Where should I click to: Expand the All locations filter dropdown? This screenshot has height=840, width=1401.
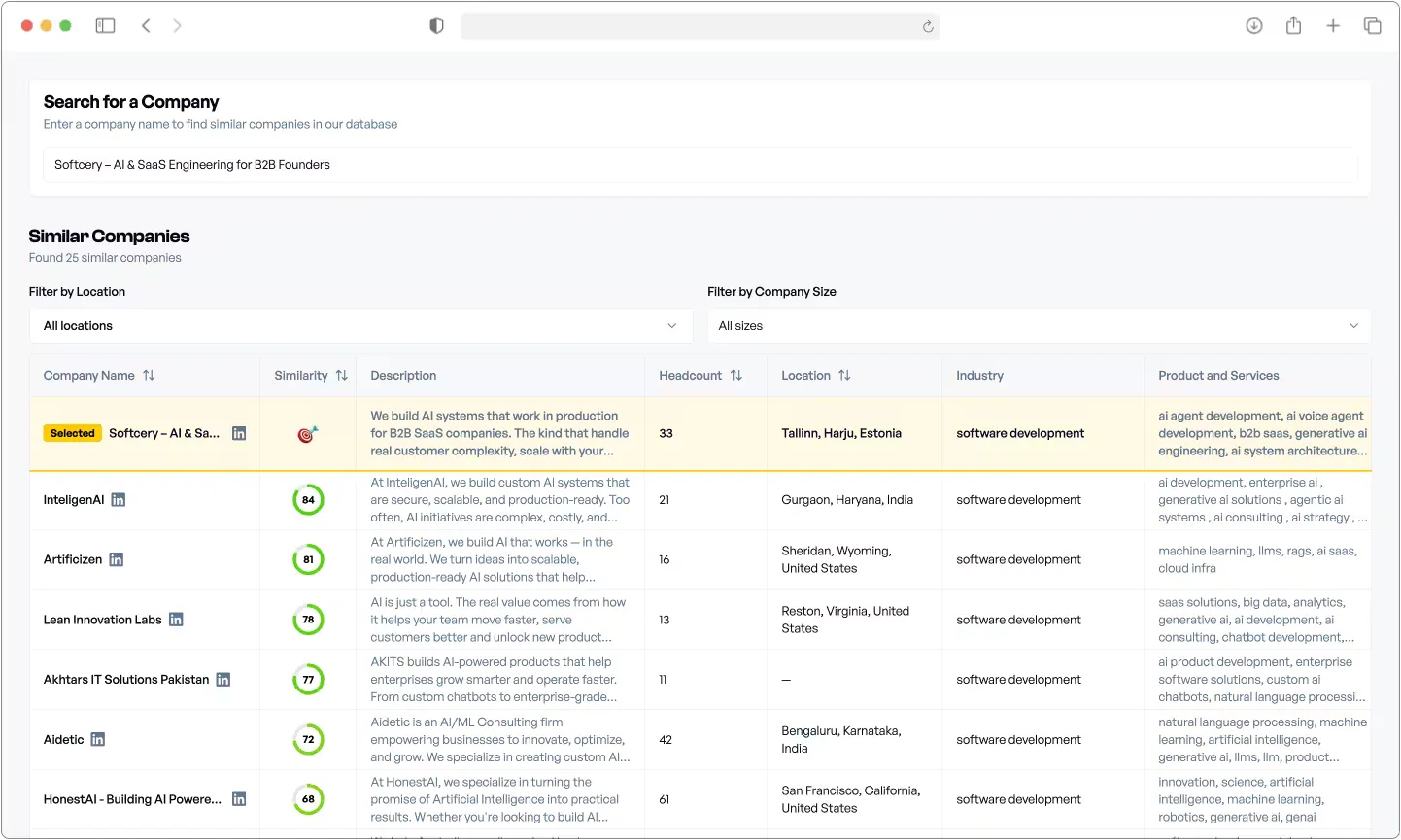(x=360, y=326)
